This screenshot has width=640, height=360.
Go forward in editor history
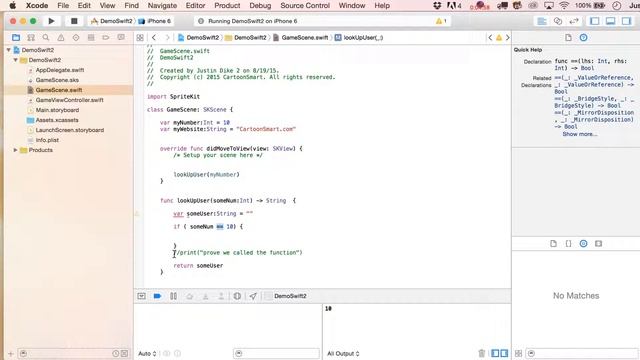(x=167, y=38)
